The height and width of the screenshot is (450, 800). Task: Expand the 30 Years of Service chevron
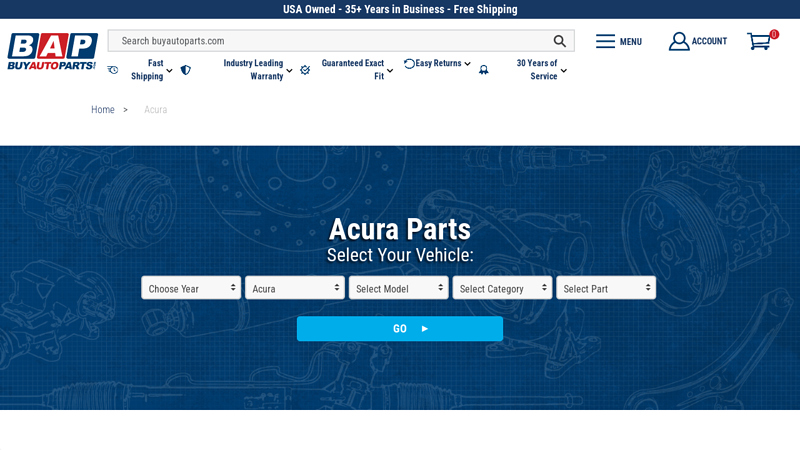[564, 70]
